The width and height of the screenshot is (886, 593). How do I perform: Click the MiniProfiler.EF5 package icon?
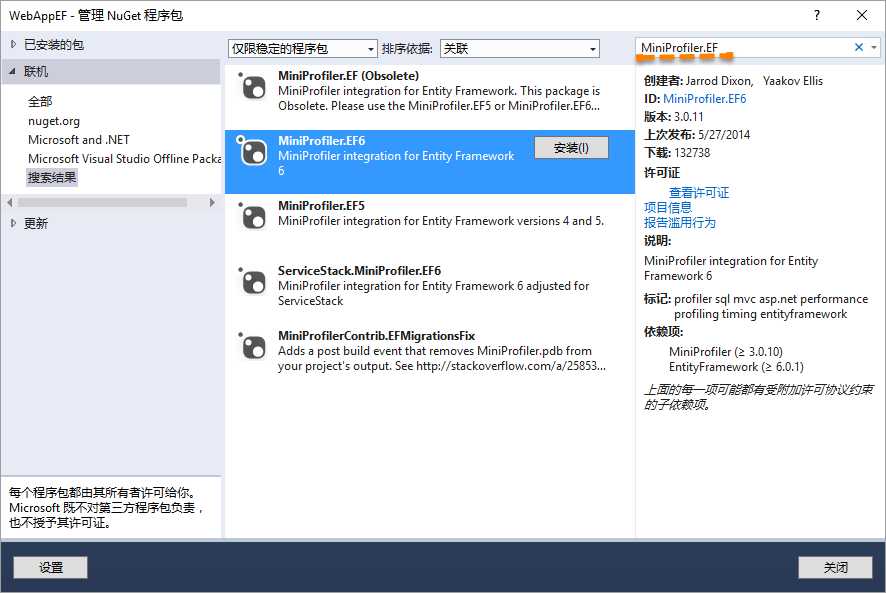click(253, 217)
